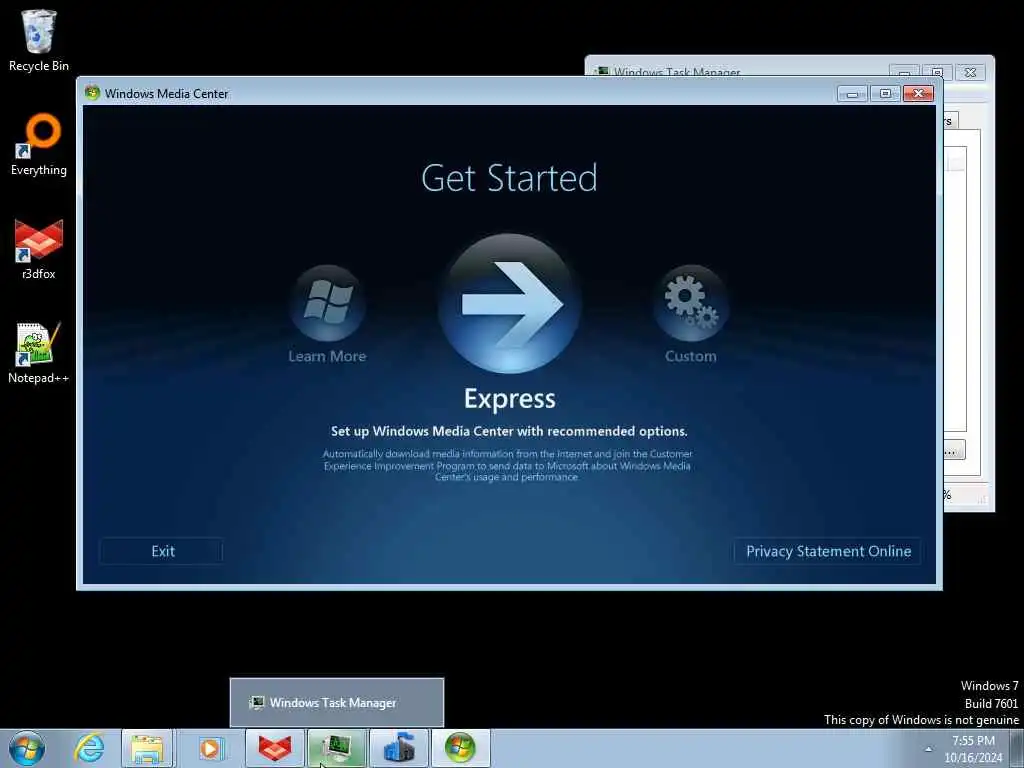The image size is (1024, 768).
Task: Close the Windows Task Manager window behind
Action: click(x=970, y=72)
